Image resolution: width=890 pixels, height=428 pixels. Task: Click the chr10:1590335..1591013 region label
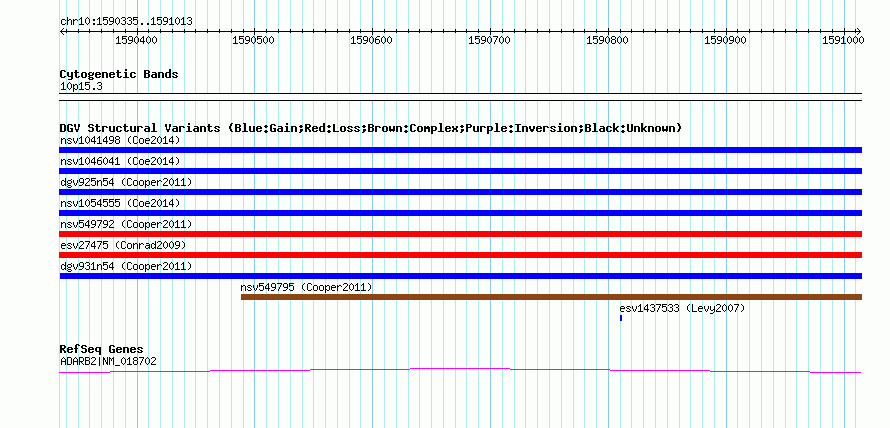point(126,22)
